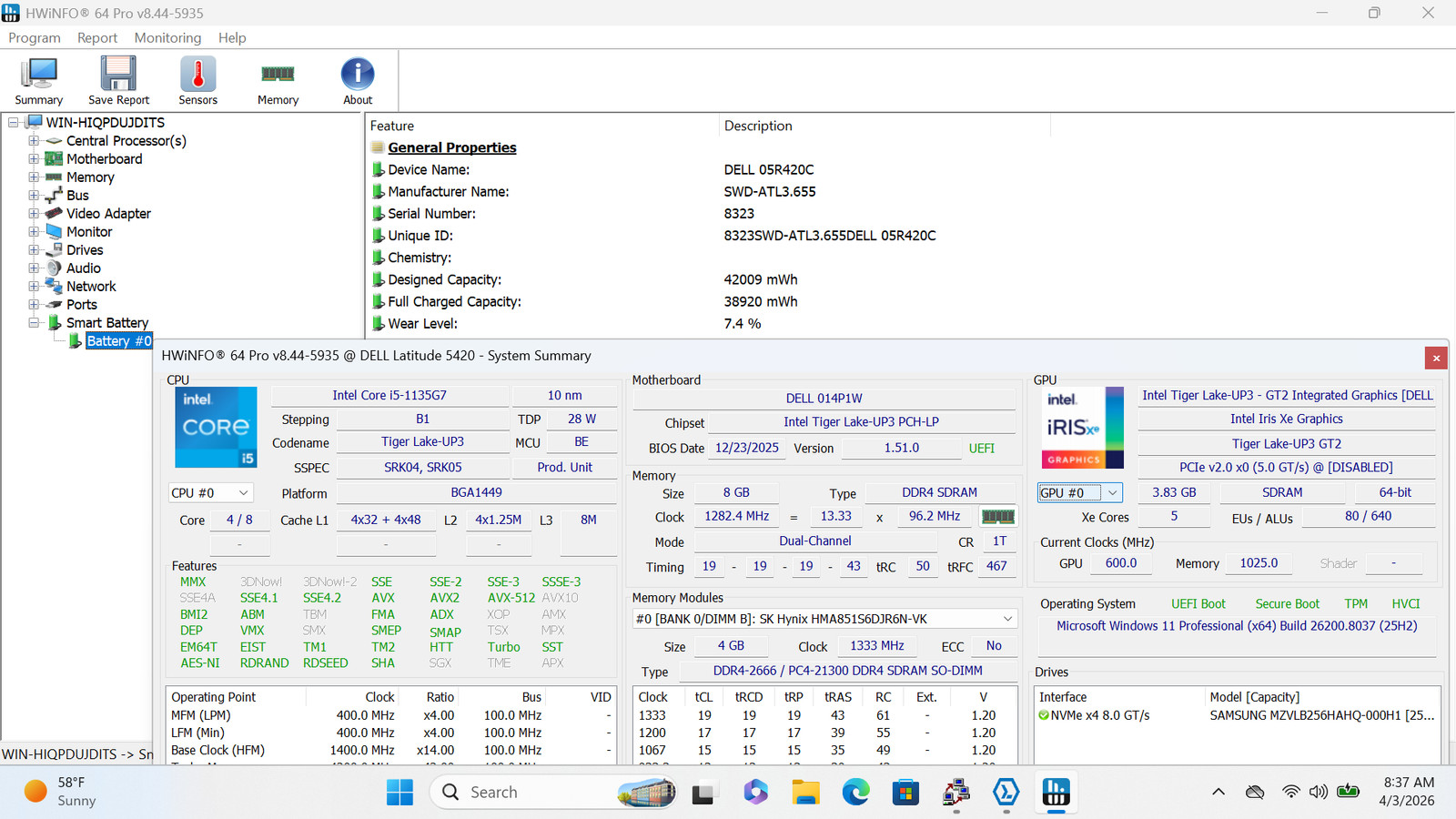The image size is (1456, 819).
Task: Click the Feature column header
Action: coord(392,126)
